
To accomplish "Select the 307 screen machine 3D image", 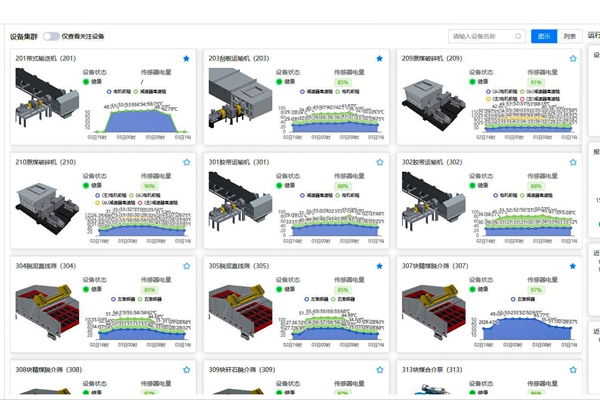I will (x=435, y=310).
